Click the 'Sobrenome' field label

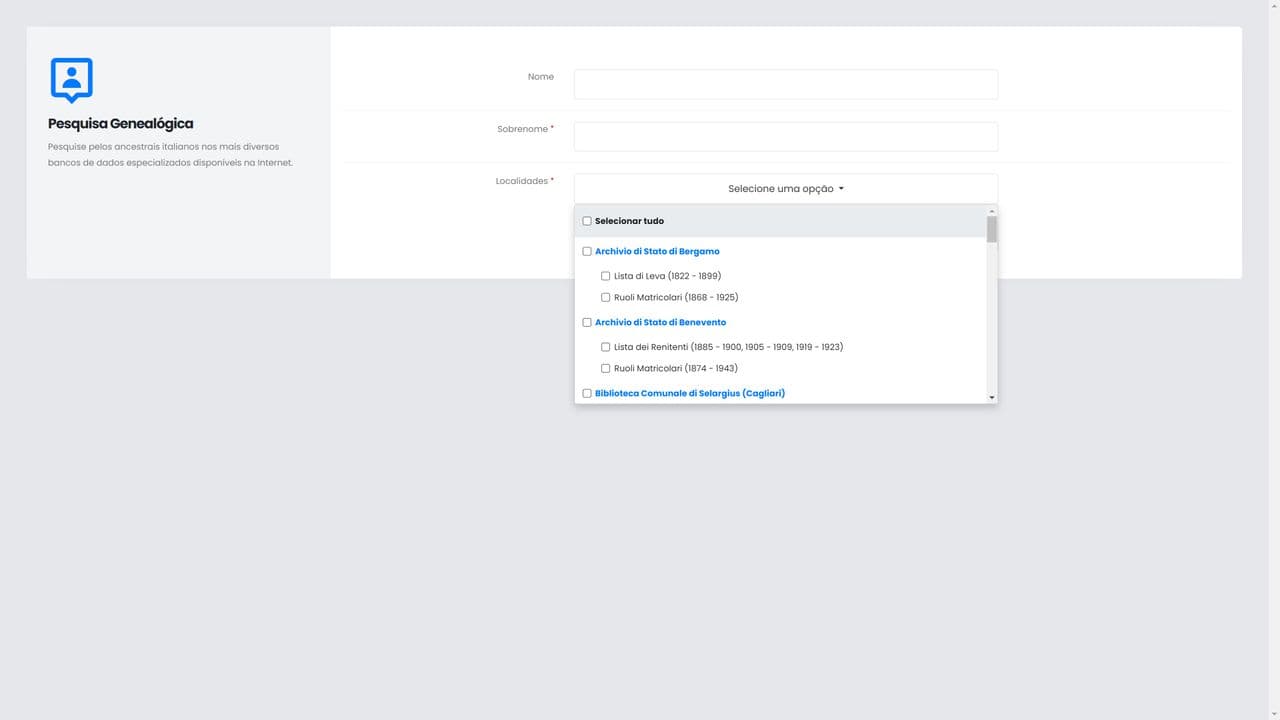[x=523, y=129]
